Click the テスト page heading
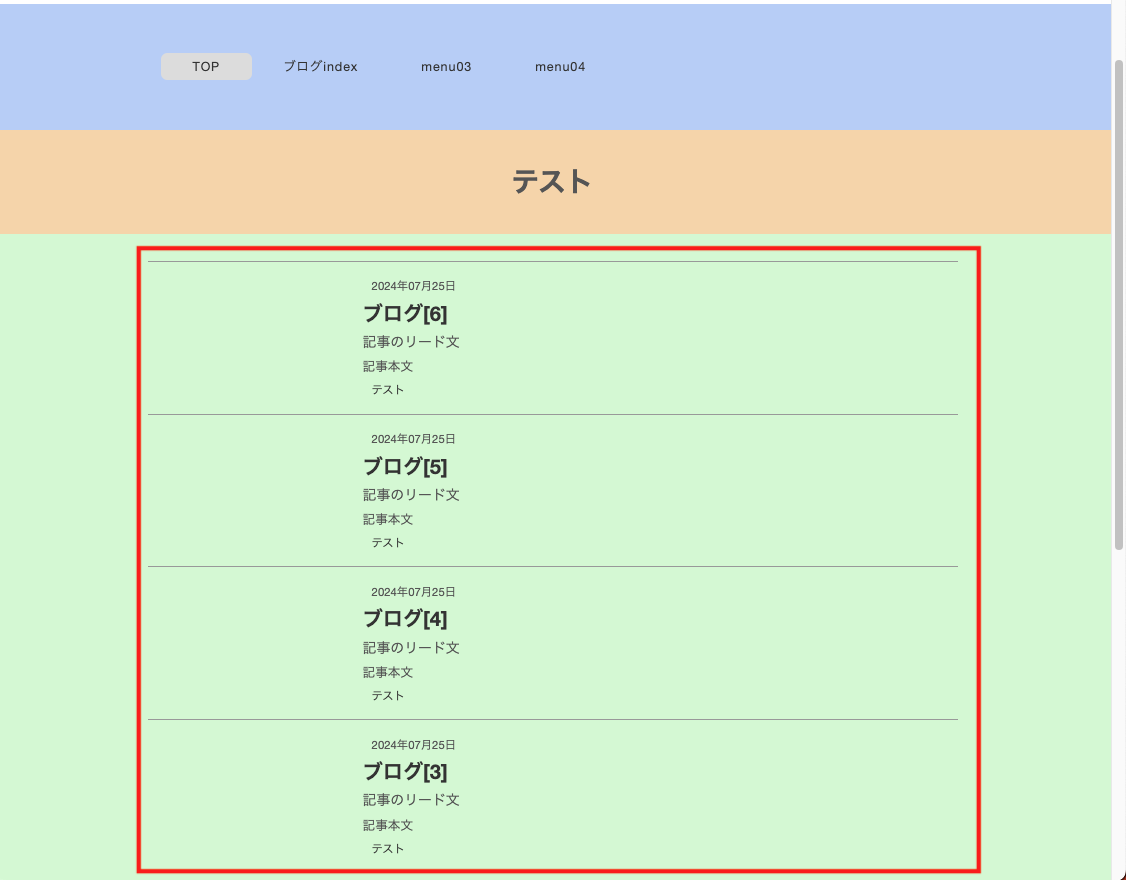 (x=552, y=182)
